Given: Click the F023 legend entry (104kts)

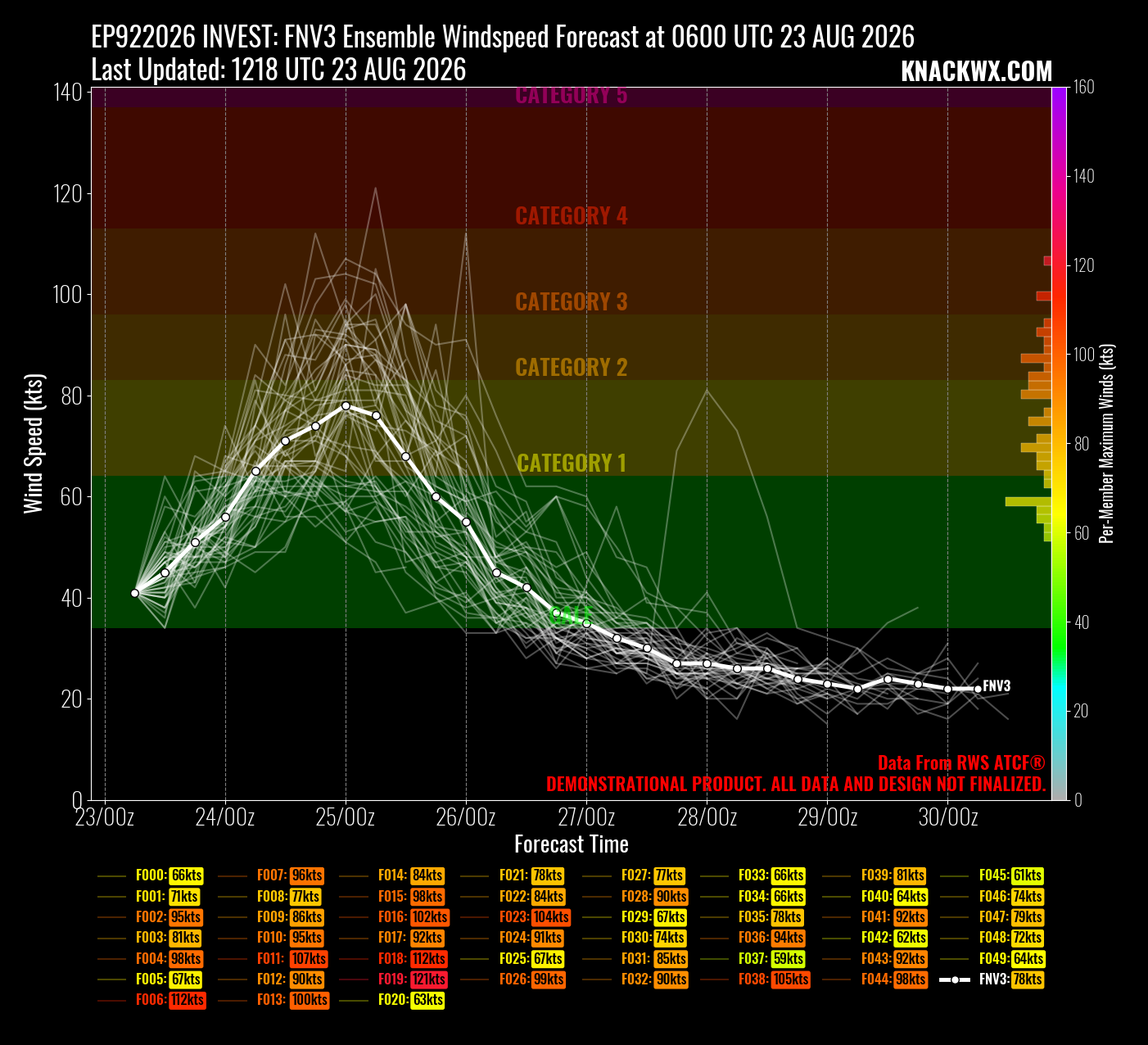Looking at the screenshot, I should click(x=516, y=917).
